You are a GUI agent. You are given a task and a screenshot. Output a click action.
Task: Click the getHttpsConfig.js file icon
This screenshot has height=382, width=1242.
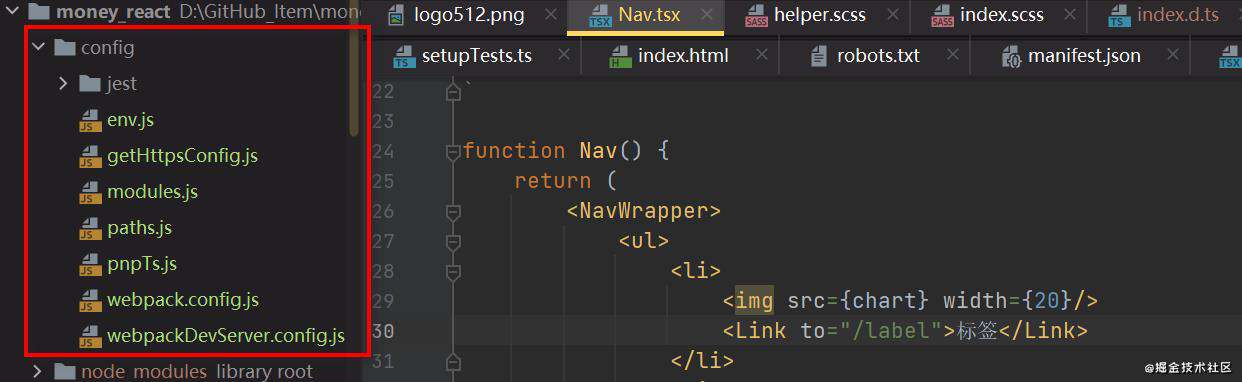coord(91,156)
